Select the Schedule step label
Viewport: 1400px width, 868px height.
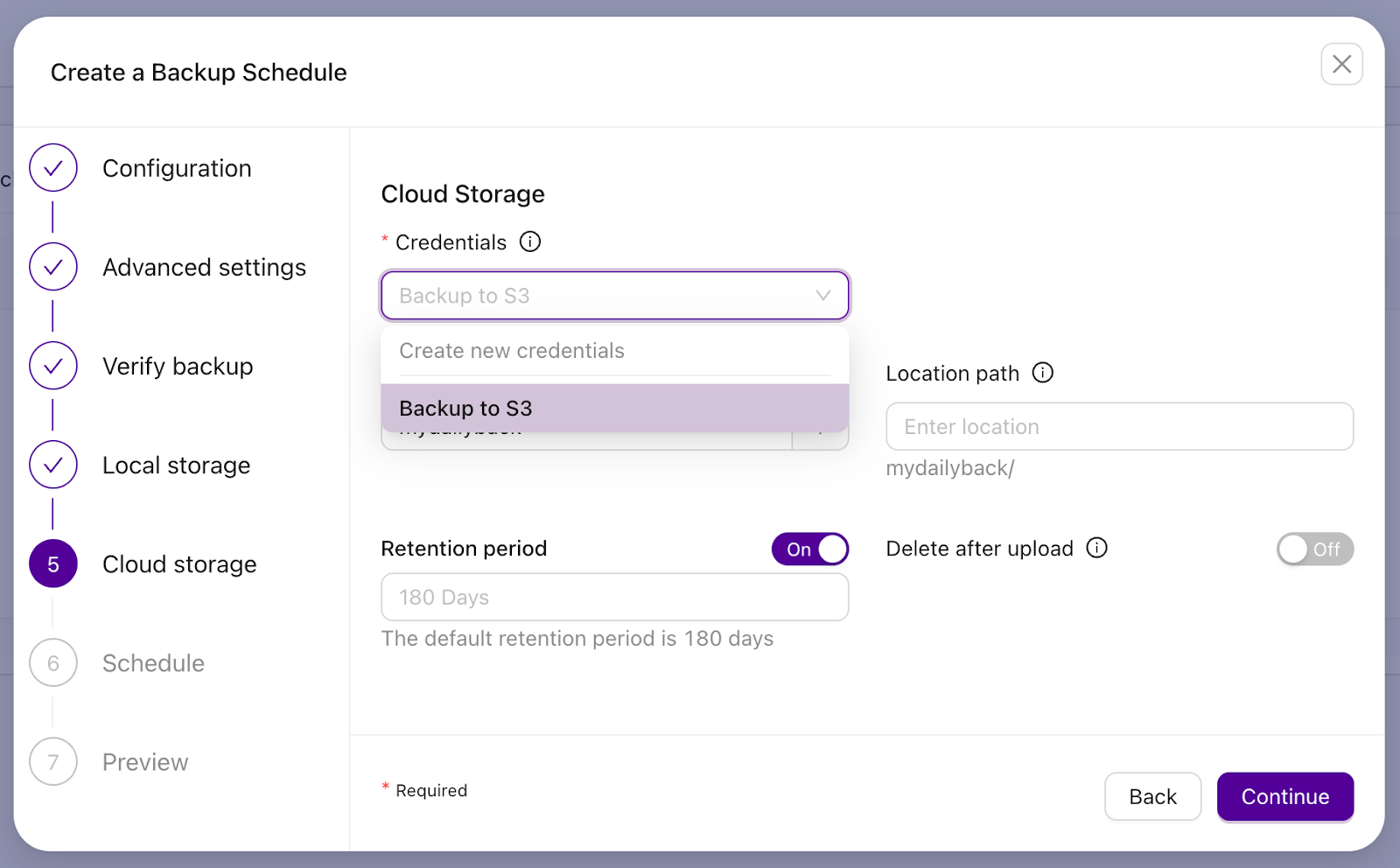tap(153, 663)
